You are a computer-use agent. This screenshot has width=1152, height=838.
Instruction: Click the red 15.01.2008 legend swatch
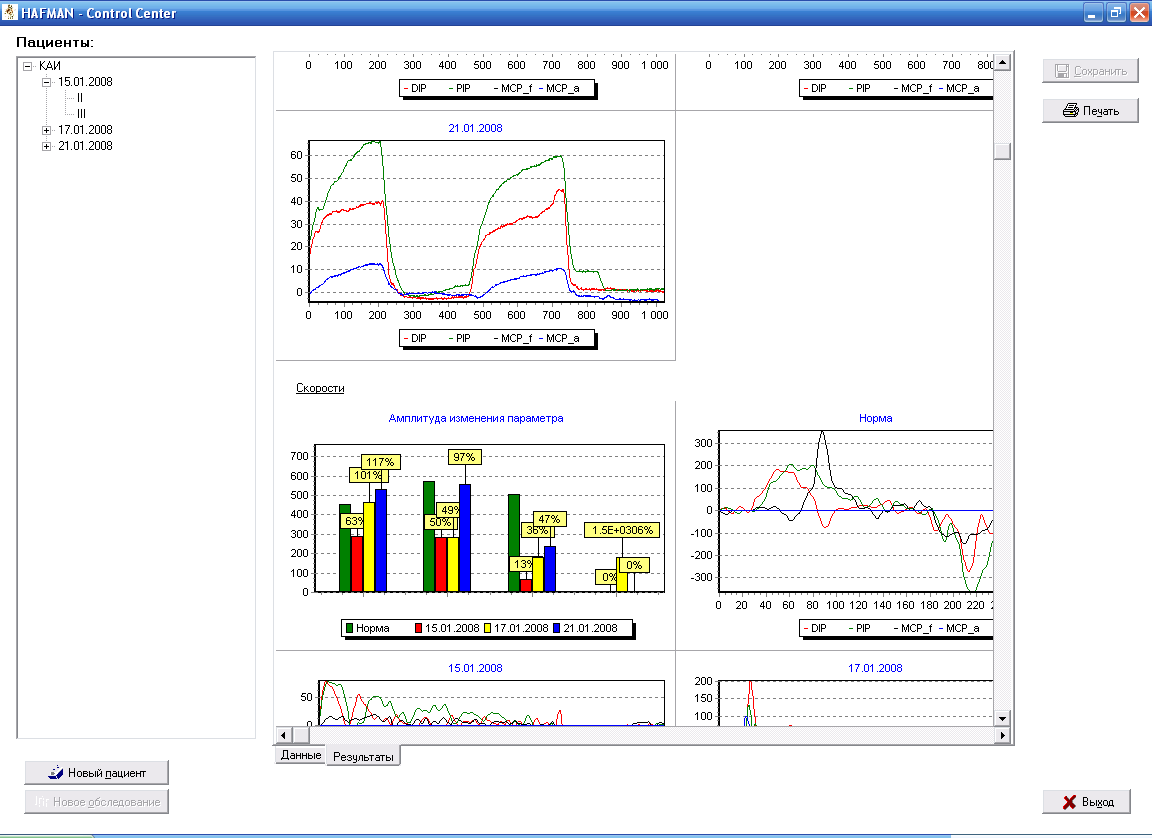(418, 629)
